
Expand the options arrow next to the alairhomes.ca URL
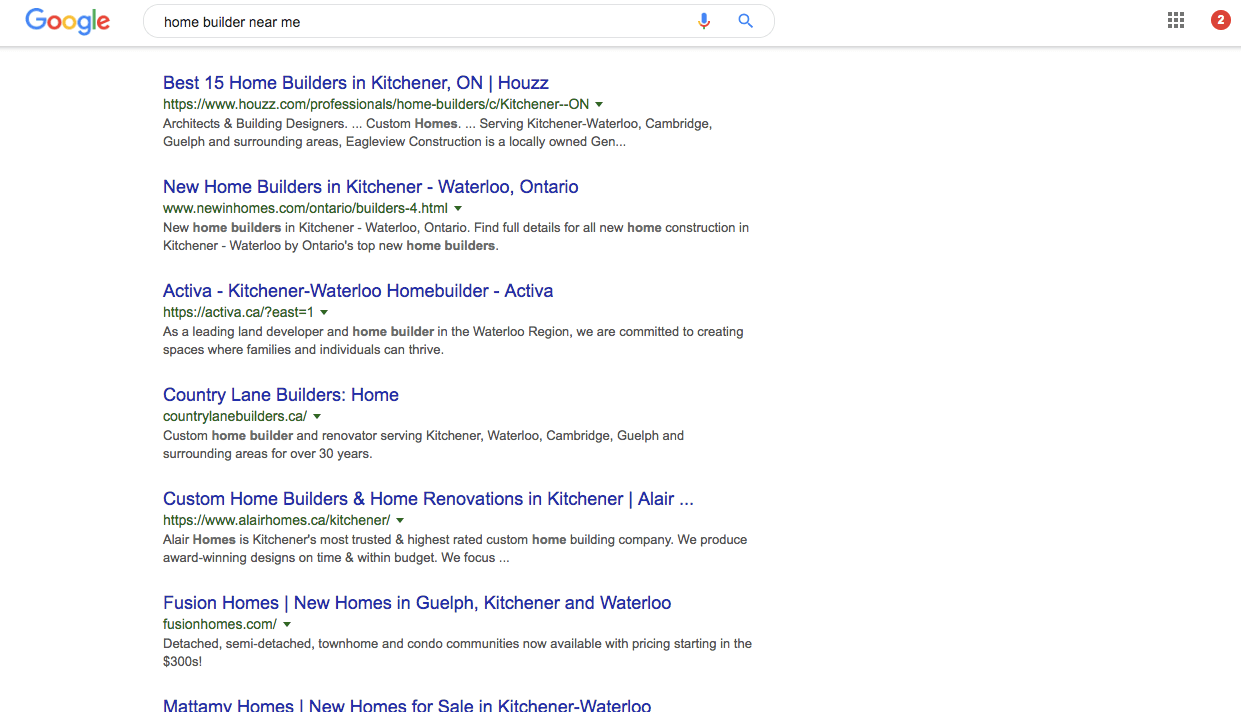point(400,520)
